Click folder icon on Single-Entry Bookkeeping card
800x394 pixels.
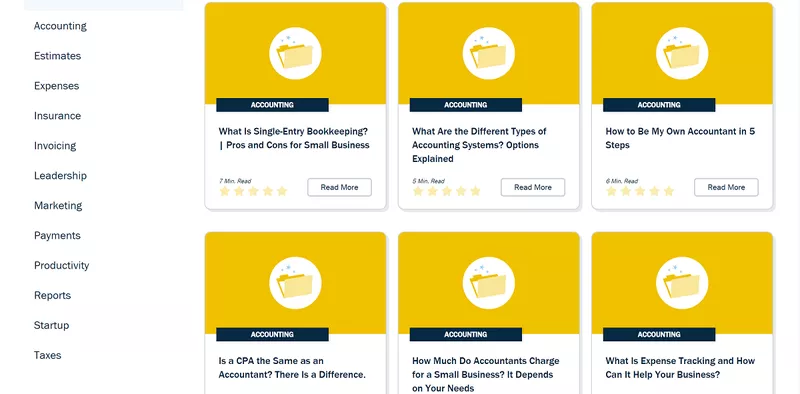coord(295,54)
